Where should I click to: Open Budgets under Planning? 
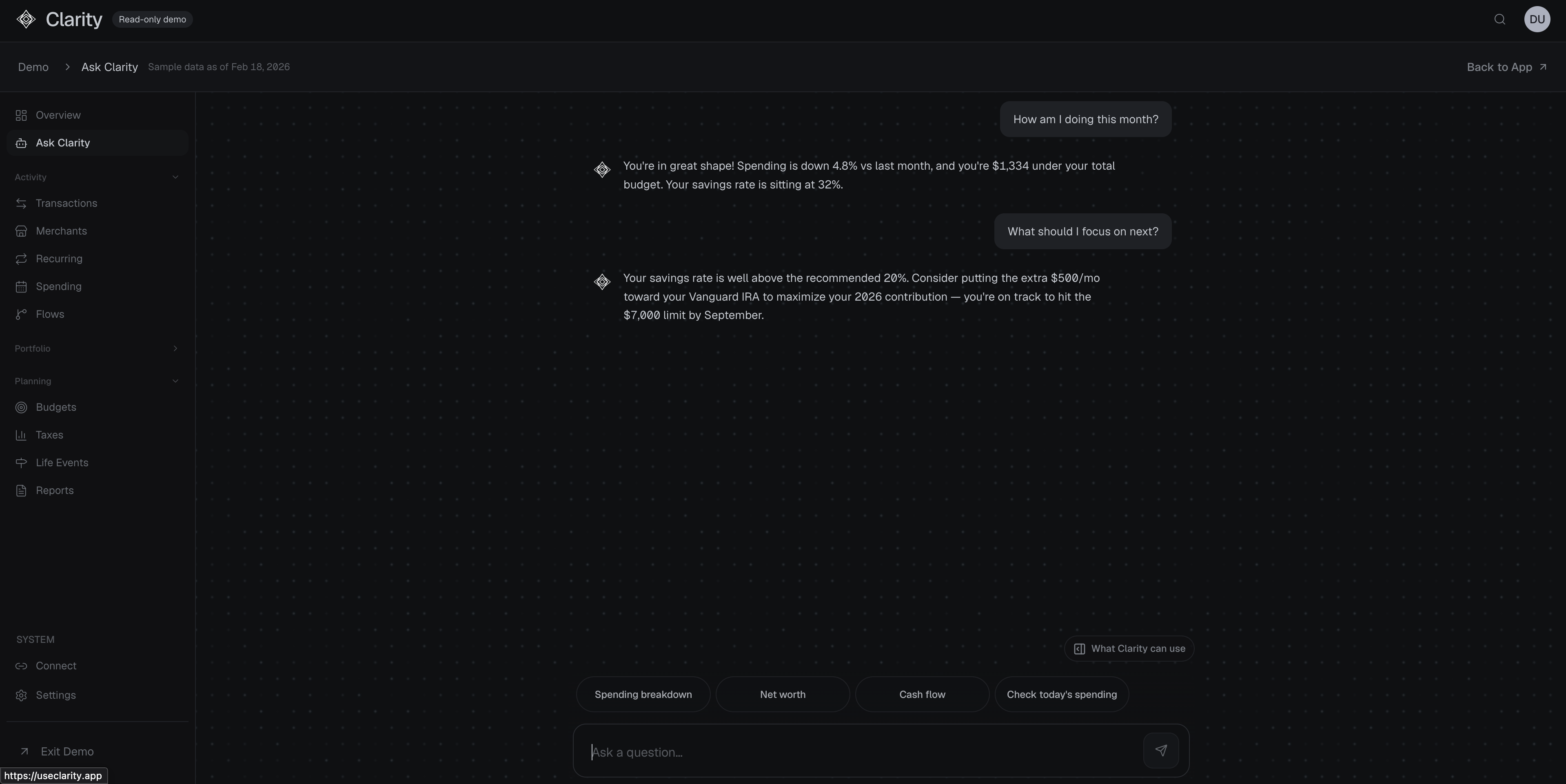pos(55,407)
